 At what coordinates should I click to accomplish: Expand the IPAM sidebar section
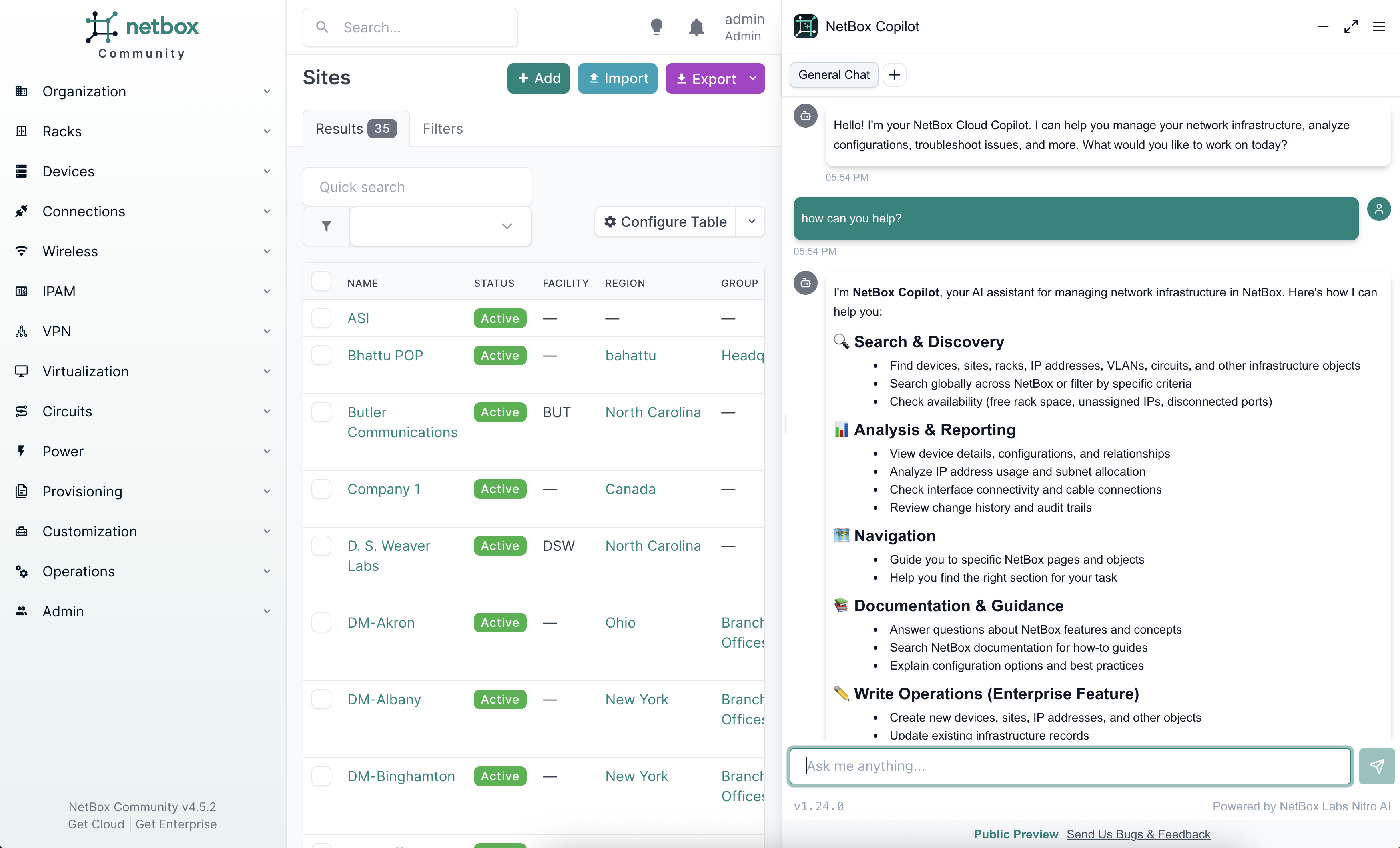coord(142,291)
